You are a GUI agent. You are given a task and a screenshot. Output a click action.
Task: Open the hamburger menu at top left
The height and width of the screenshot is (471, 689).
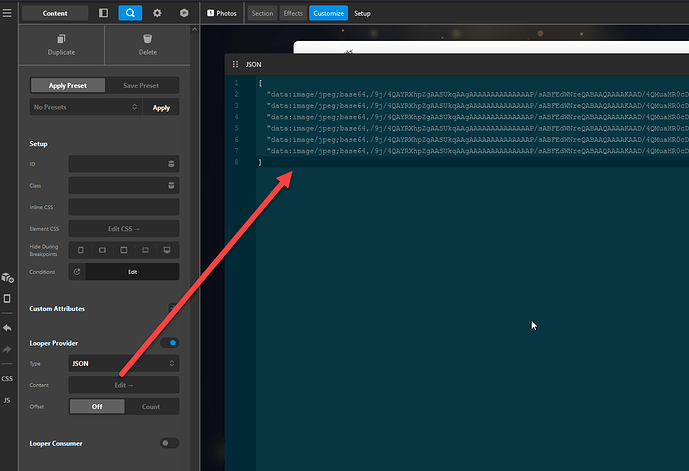[x=7, y=13]
